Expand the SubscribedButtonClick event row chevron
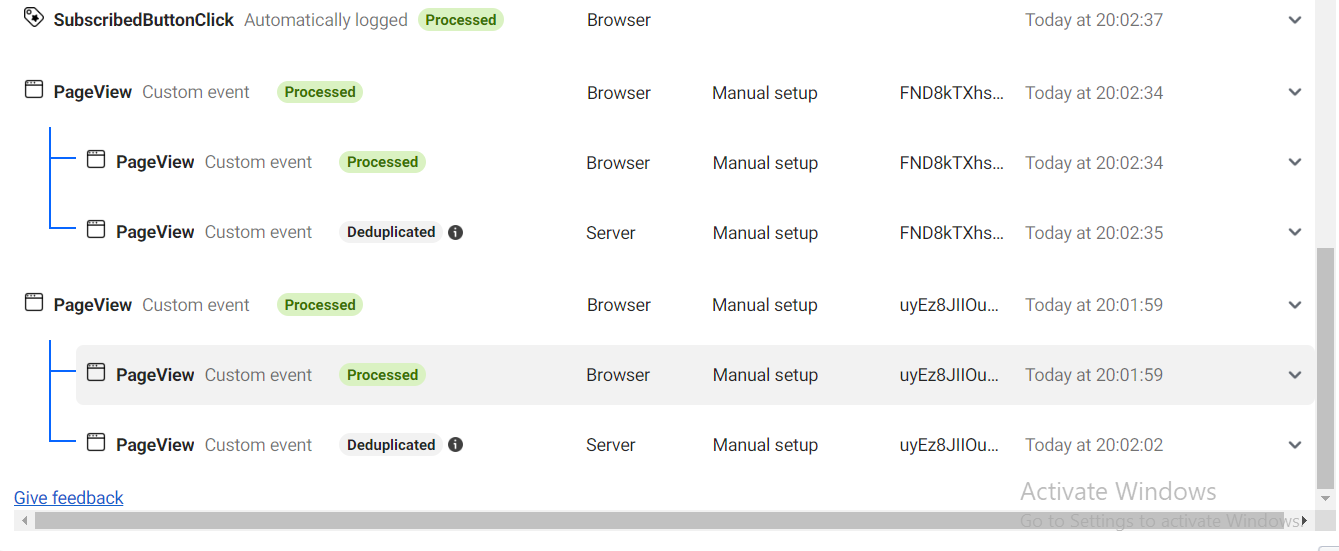This screenshot has height=551, width=1339. coord(1295,20)
